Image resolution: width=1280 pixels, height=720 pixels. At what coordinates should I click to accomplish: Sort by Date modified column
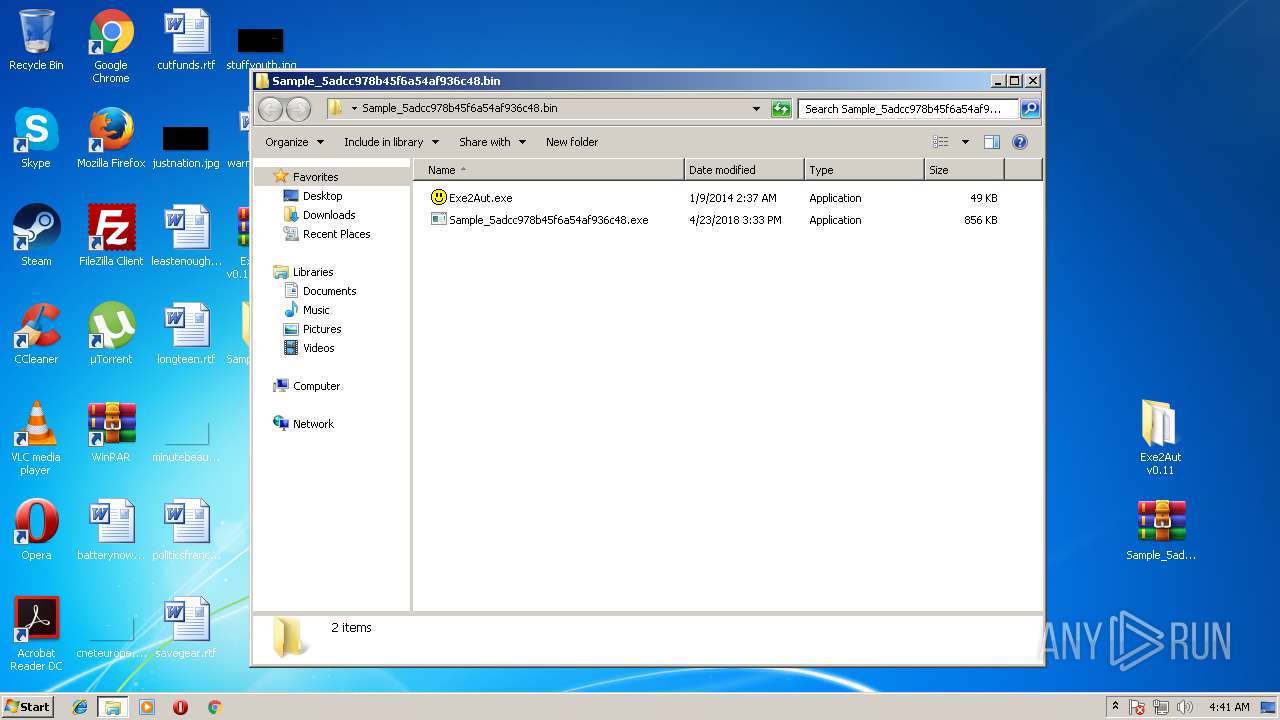coord(744,170)
